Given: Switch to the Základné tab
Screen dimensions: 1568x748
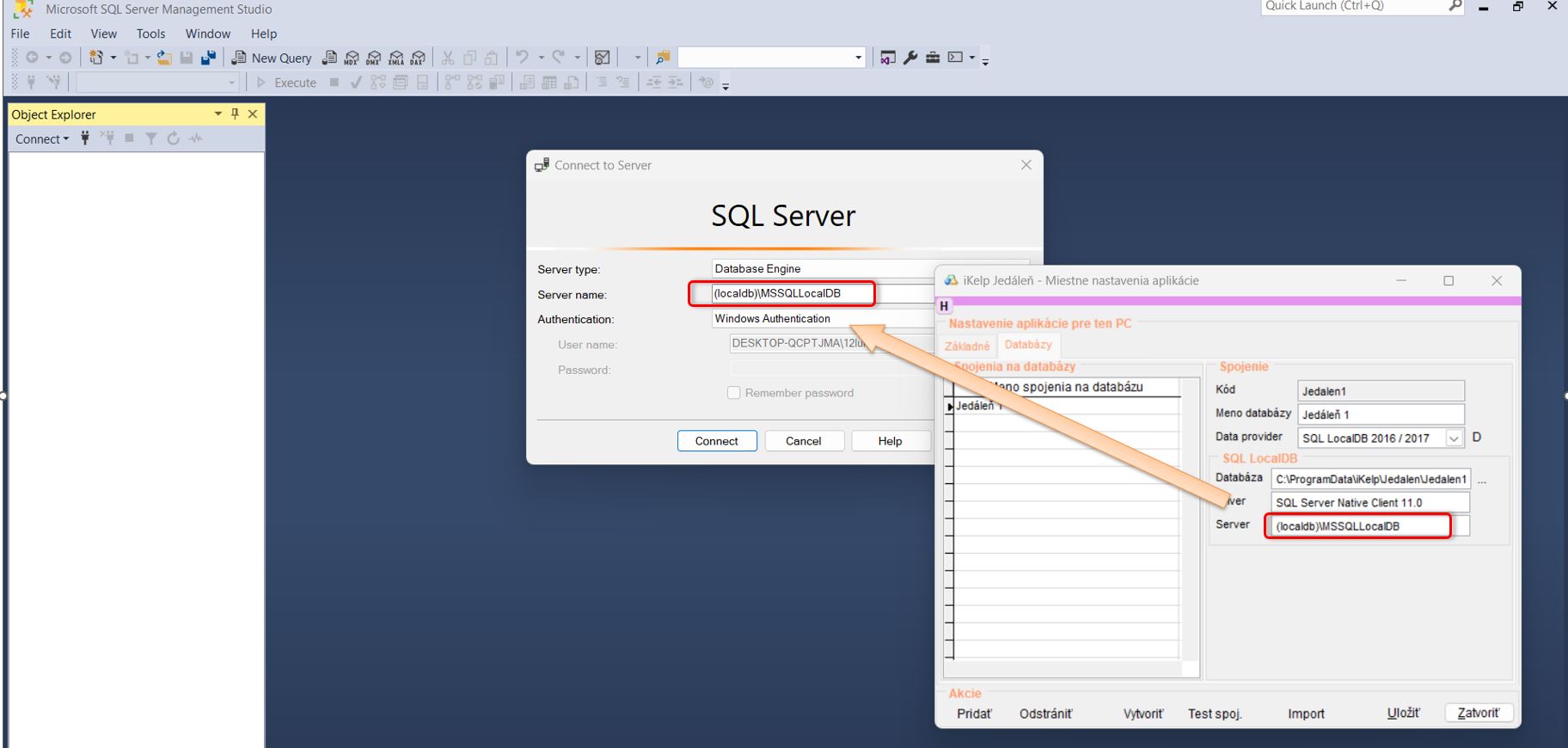Looking at the screenshot, I should (x=967, y=346).
